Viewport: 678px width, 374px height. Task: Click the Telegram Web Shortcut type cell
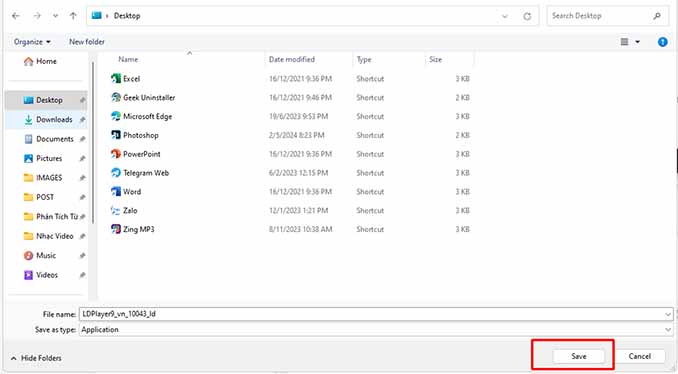point(370,173)
